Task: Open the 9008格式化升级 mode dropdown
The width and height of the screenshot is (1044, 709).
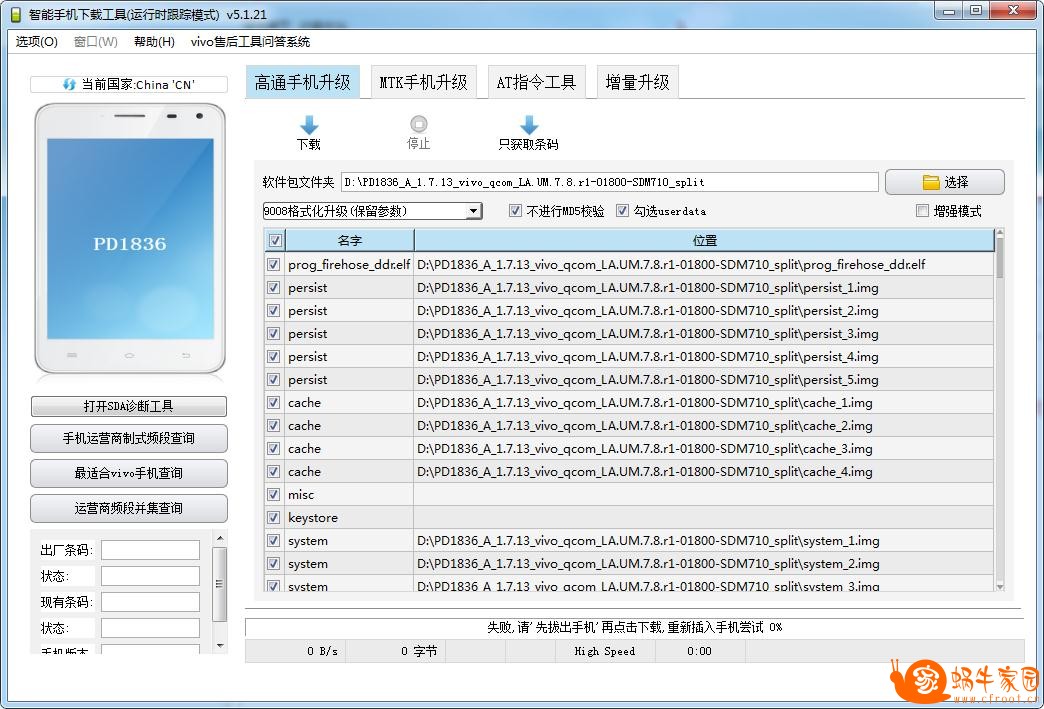Action: (473, 211)
